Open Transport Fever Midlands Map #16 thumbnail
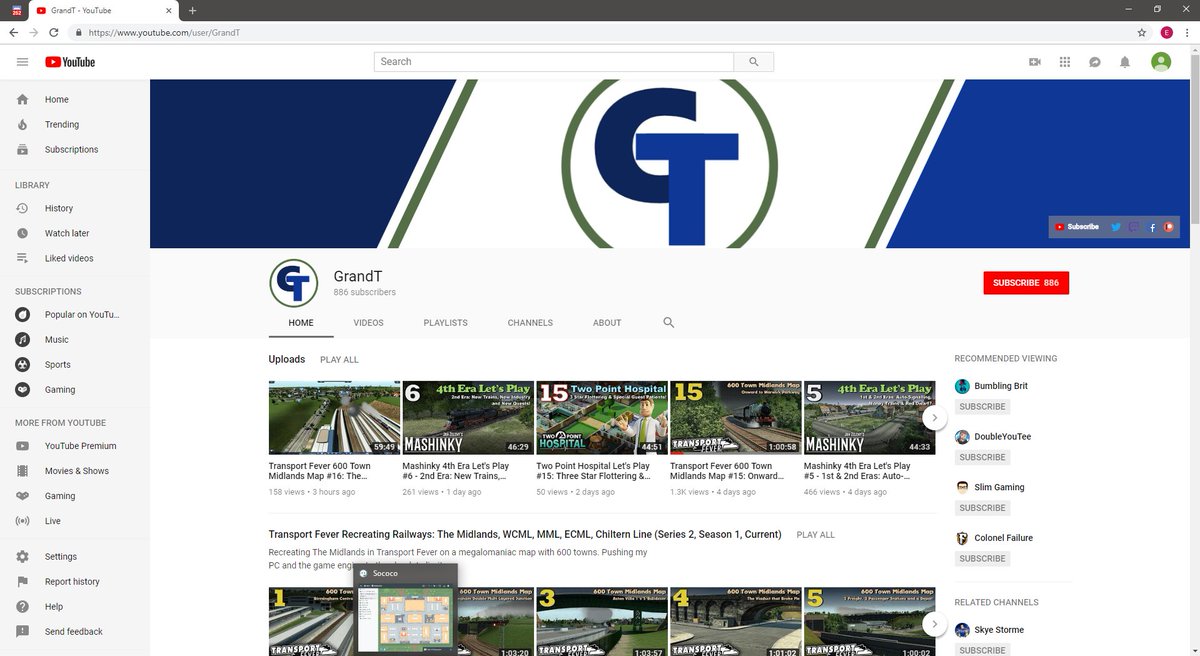Image resolution: width=1200 pixels, height=656 pixels. [334, 418]
